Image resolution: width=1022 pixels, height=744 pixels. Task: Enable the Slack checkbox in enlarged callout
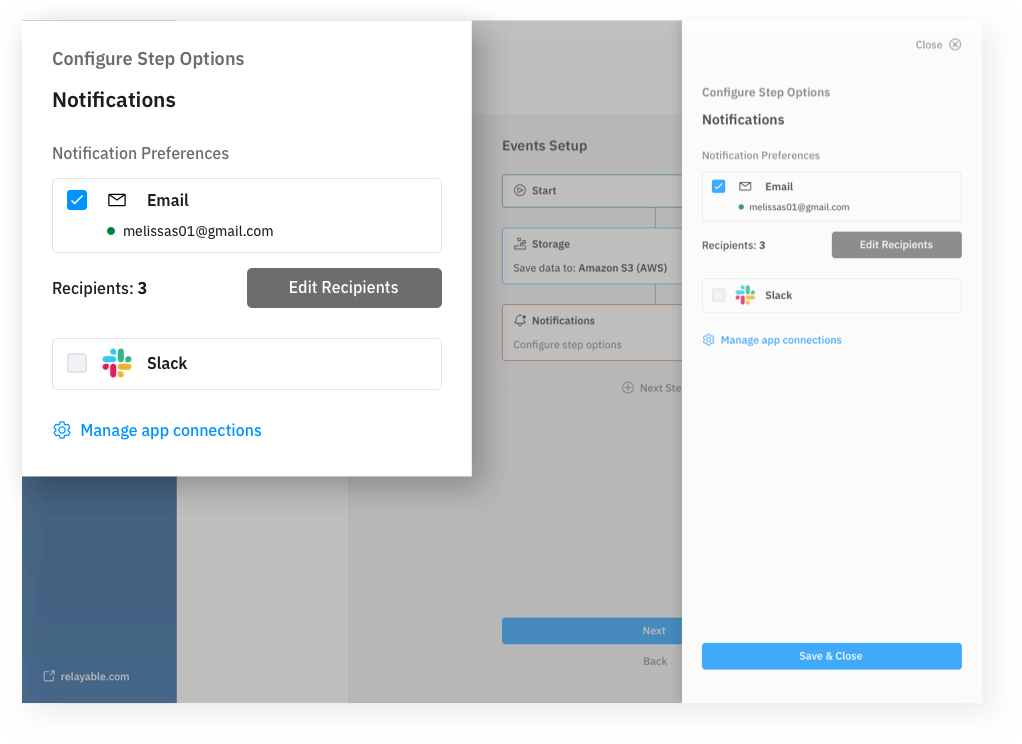tap(77, 363)
